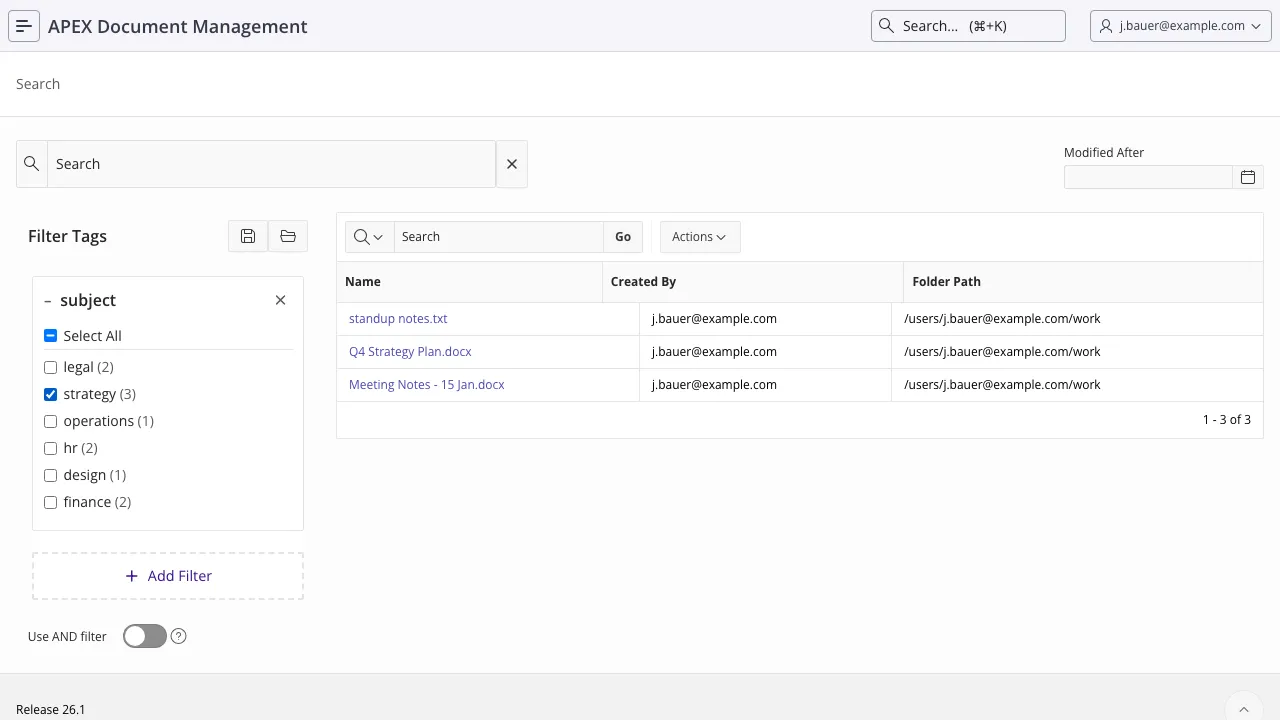
Task: Sort by the Name column header
Action: [363, 282]
